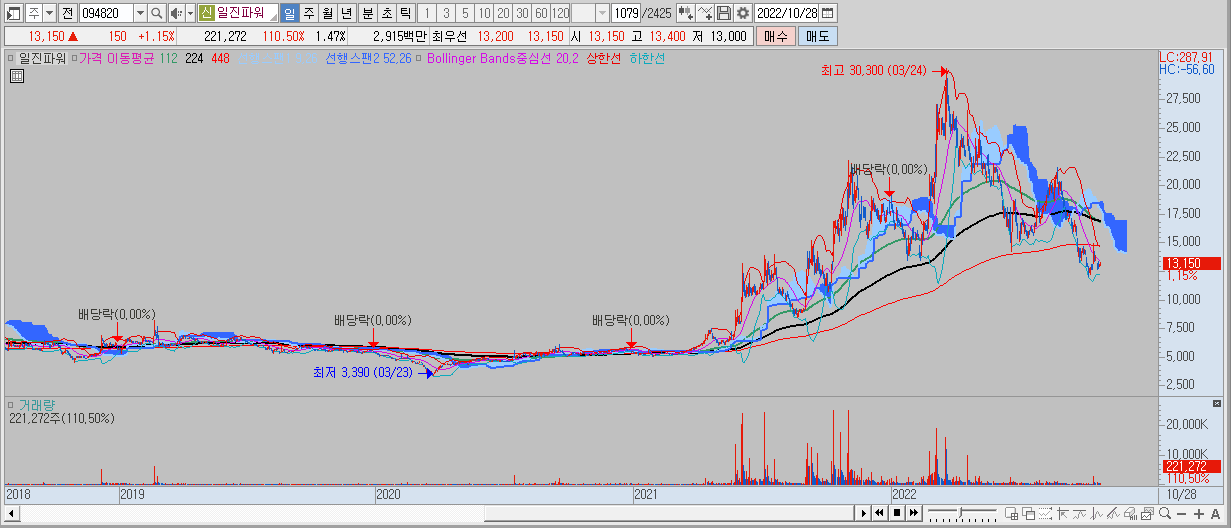Image resolution: width=1231 pixels, height=528 pixels.
Task: Open the calendar date picker icon
Action: tap(828, 13)
